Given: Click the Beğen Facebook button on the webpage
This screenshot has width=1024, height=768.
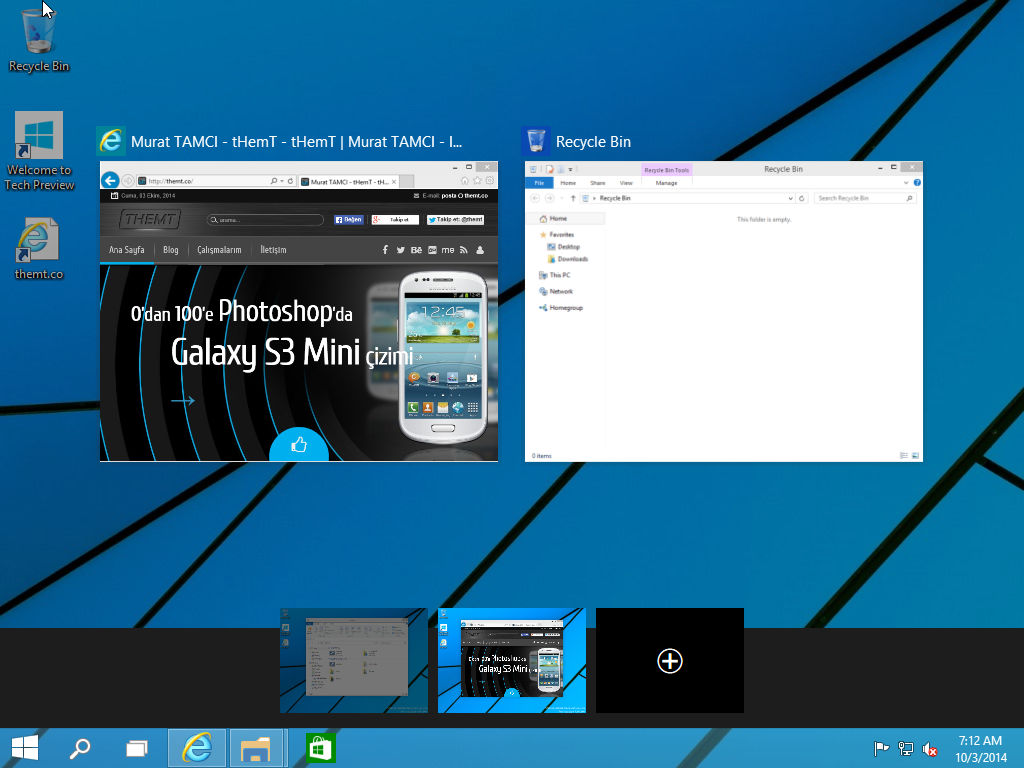Looking at the screenshot, I should click(350, 220).
